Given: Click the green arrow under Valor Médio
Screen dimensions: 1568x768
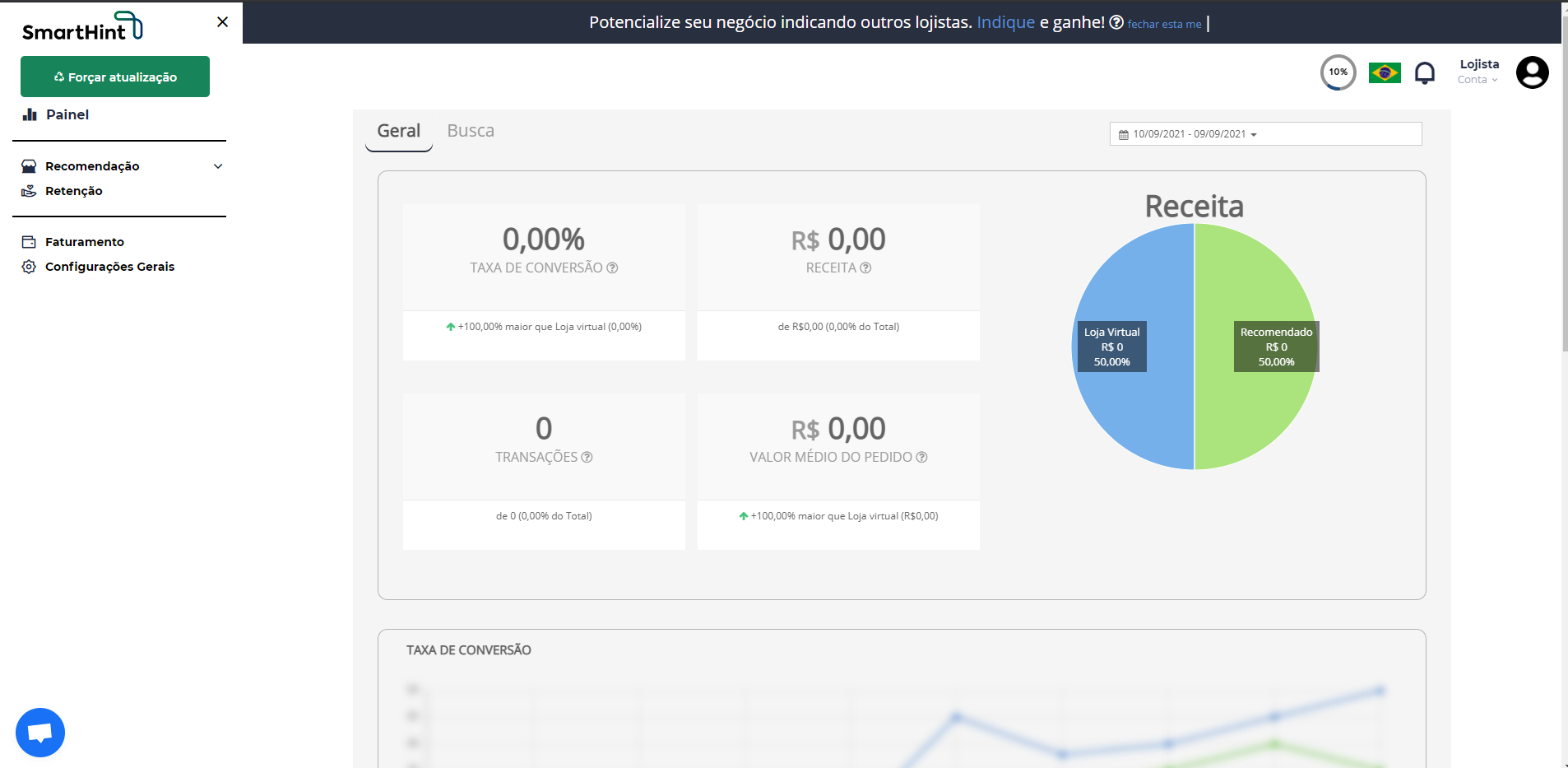Looking at the screenshot, I should coord(744,516).
